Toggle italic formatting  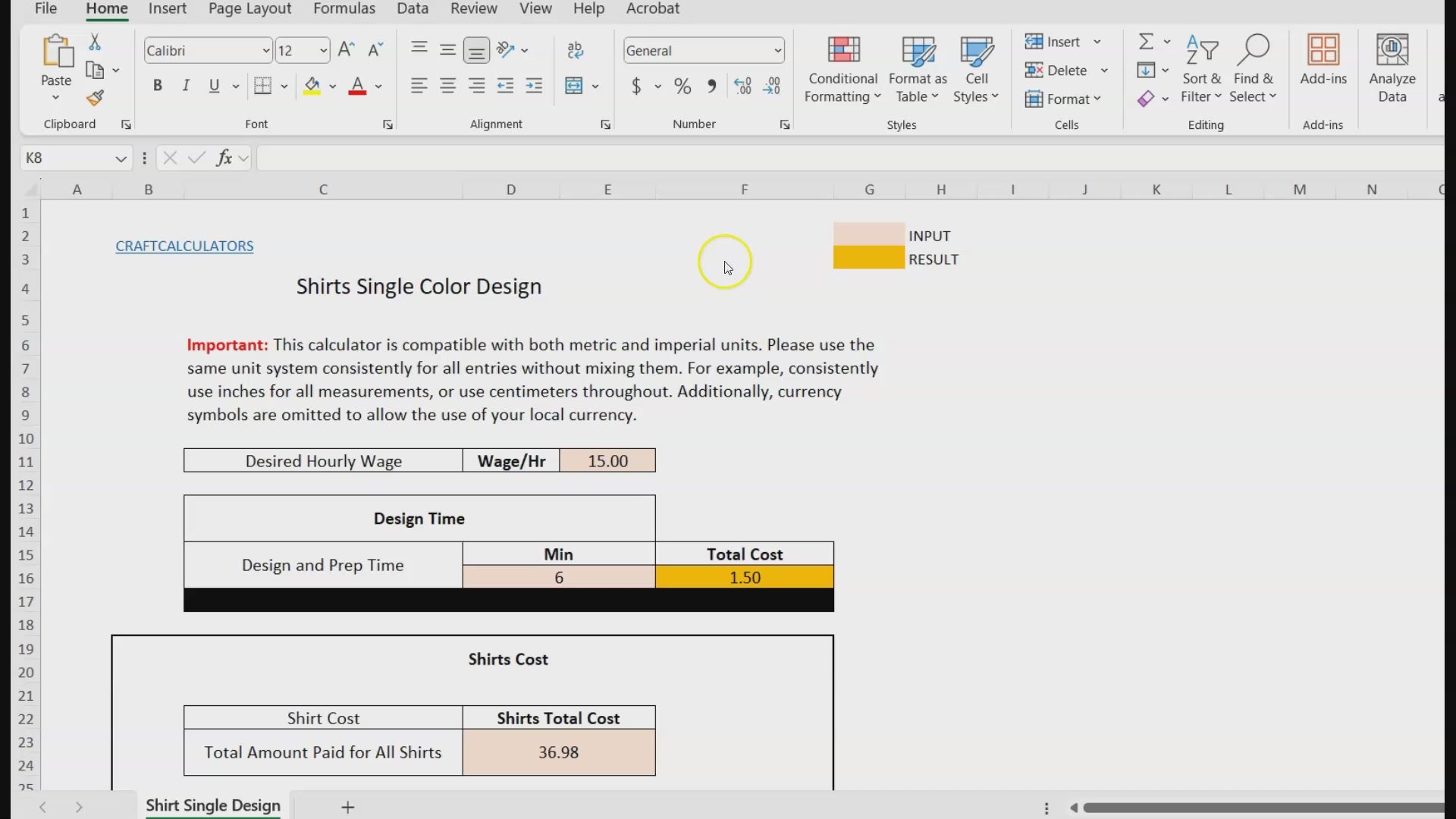point(186,86)
